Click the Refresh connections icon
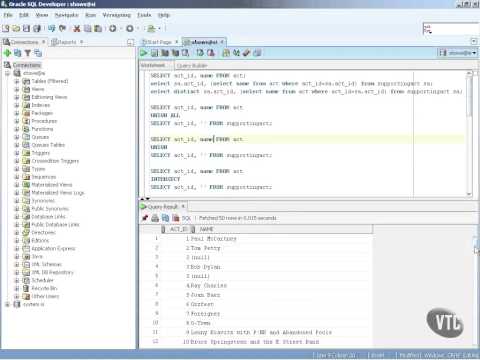The height and width of the screenshot is (360, 480). click(18, 53)
